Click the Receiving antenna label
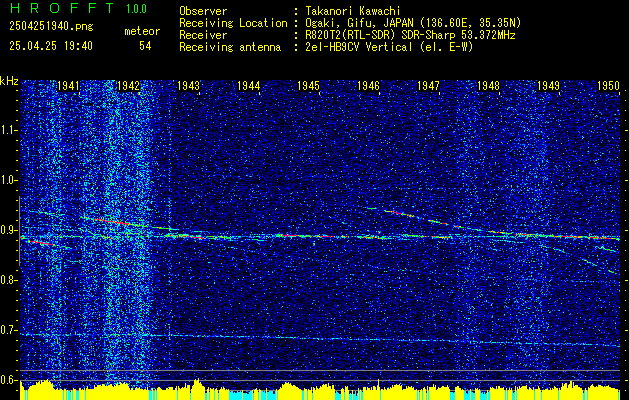Screen dimensions: 629x400 (x=230, y=47)
